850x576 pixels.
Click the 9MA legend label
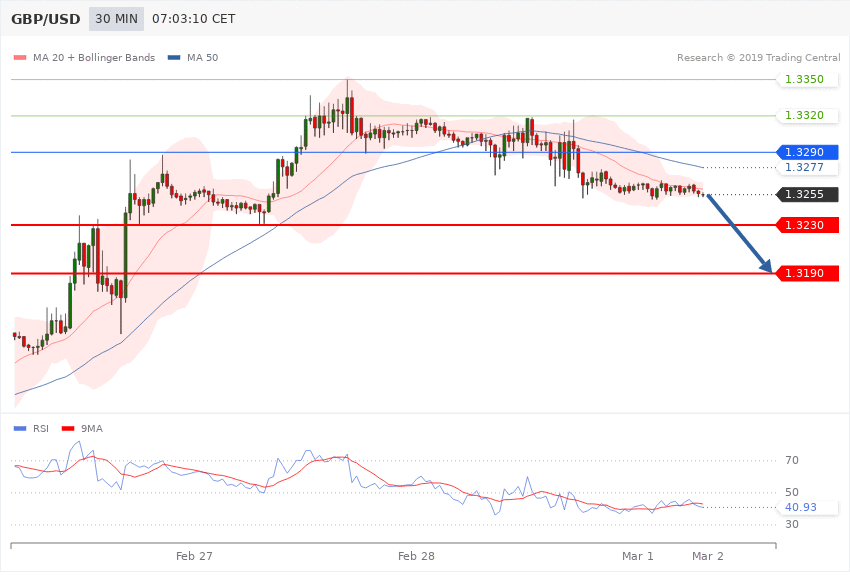click(x=92, y=429)
